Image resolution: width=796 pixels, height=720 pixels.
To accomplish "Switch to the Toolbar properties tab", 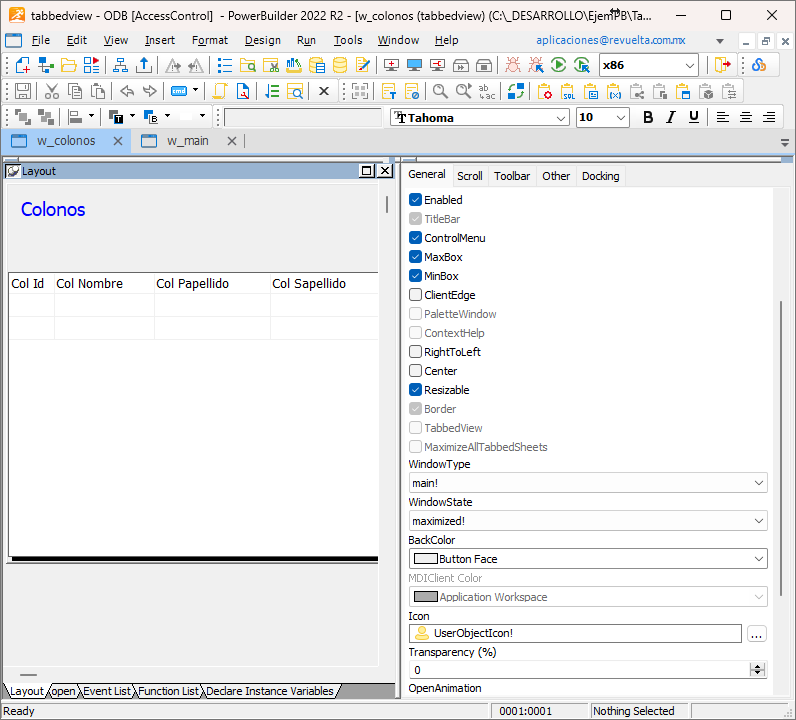I will click(512, 176).
